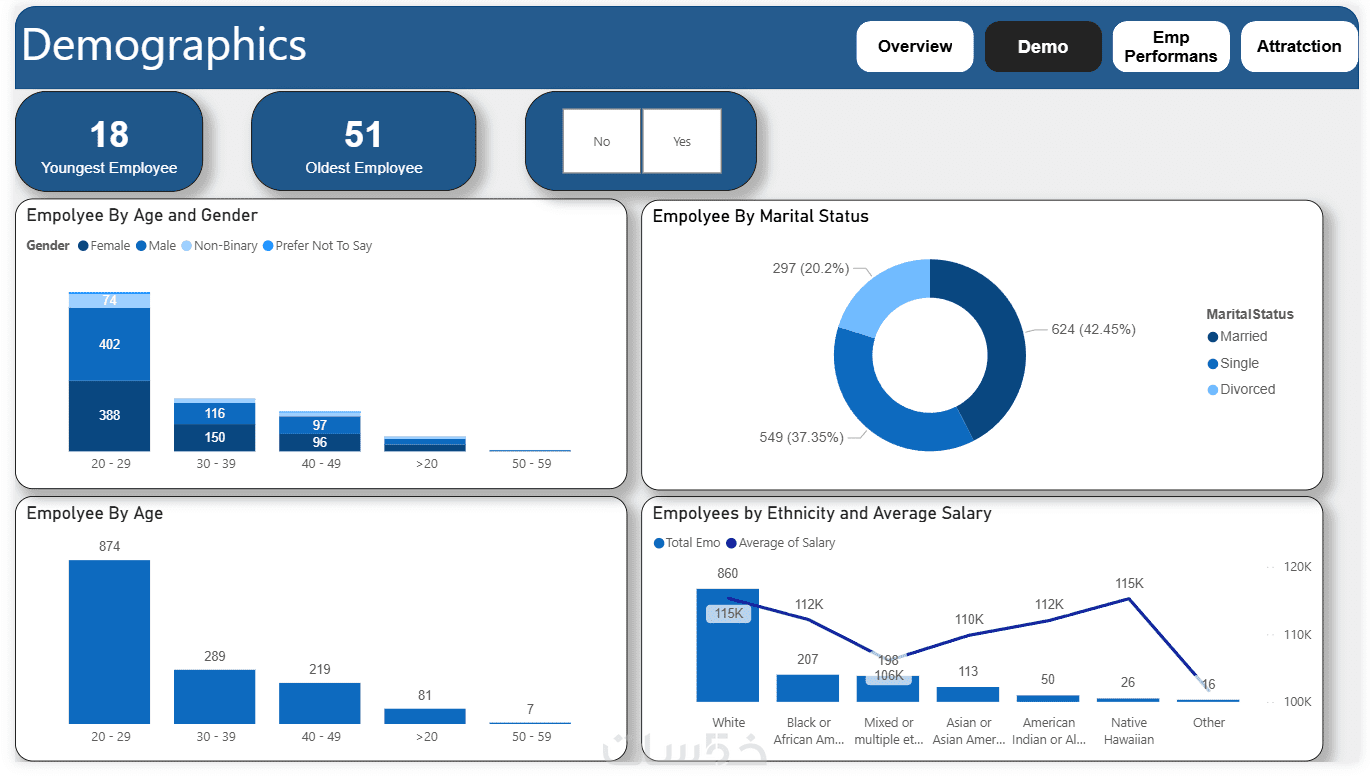Select the Male gender legend entry
The height and width of the screenshot is (782, 1370).
coord(156,246)
